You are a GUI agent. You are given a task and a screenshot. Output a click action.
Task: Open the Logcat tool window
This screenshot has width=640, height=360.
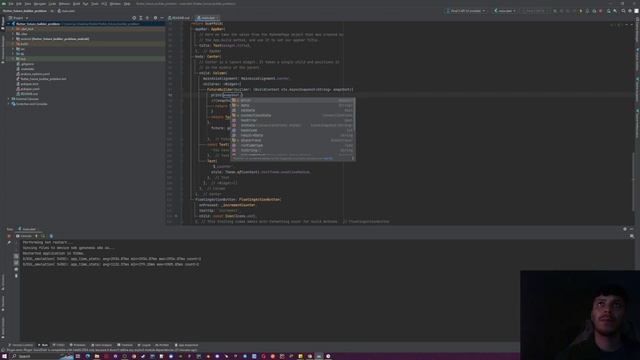[144, 345]
